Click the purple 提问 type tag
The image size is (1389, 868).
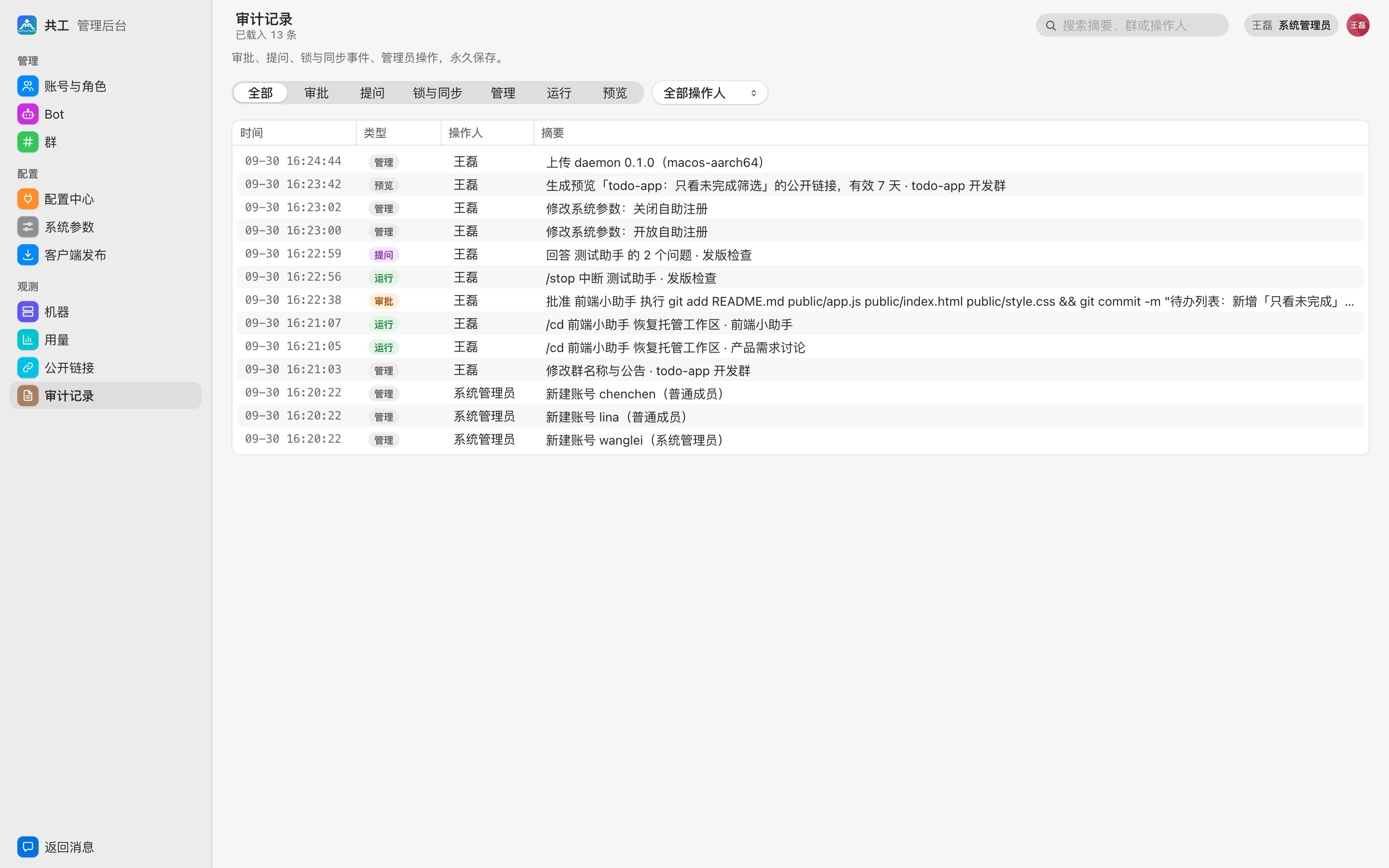pos(383,255)
